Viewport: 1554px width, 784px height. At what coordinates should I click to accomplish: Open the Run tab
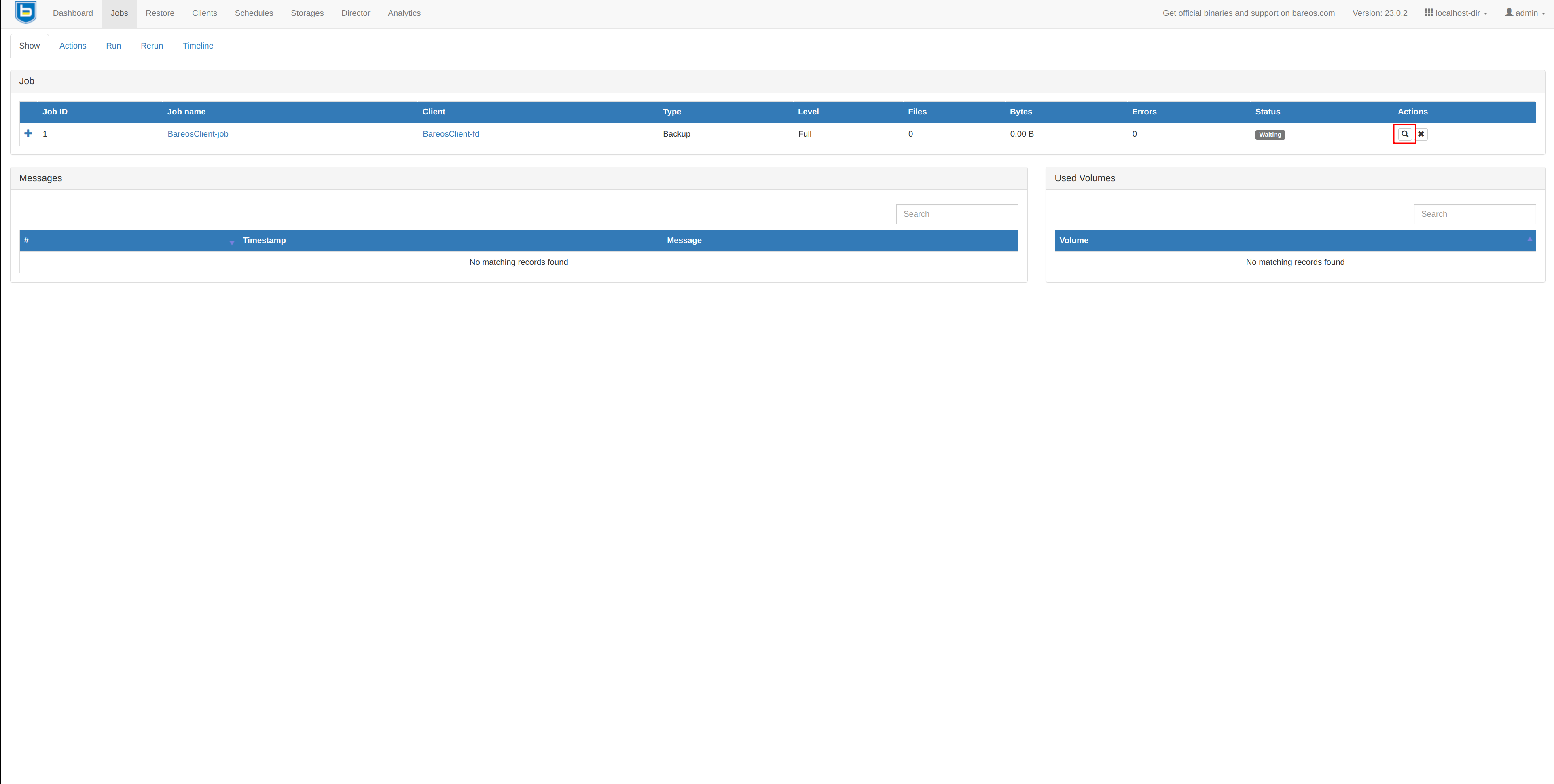(x=113, y=46)
